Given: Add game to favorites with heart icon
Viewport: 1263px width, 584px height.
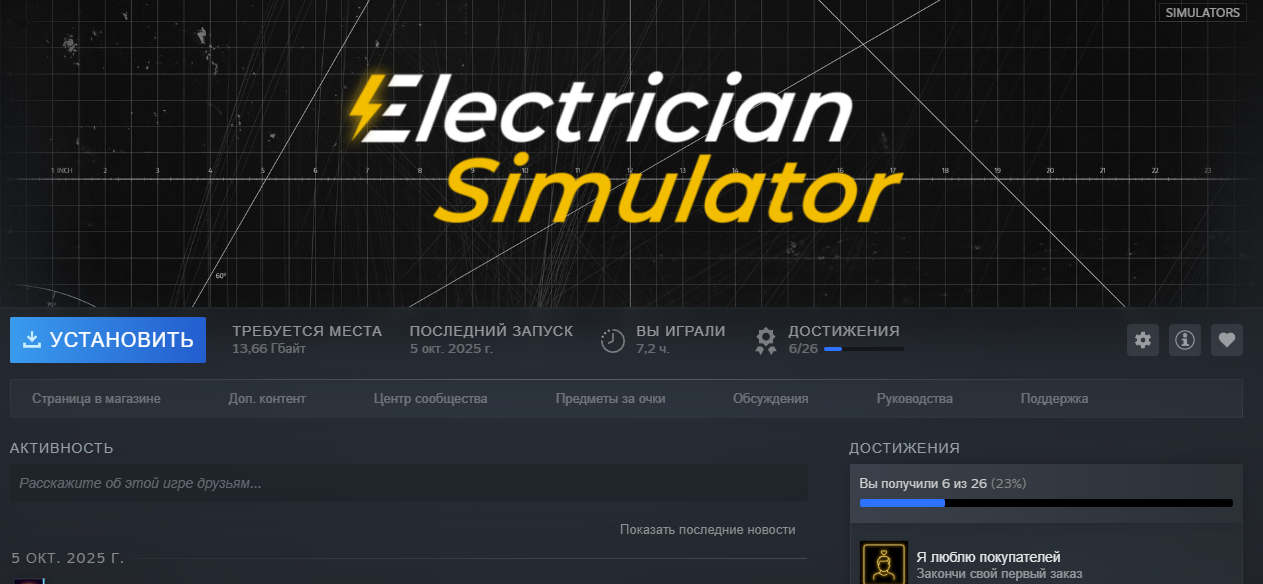Looking at the screenshot, I should pyautogui.click(x=1227, y=340).
